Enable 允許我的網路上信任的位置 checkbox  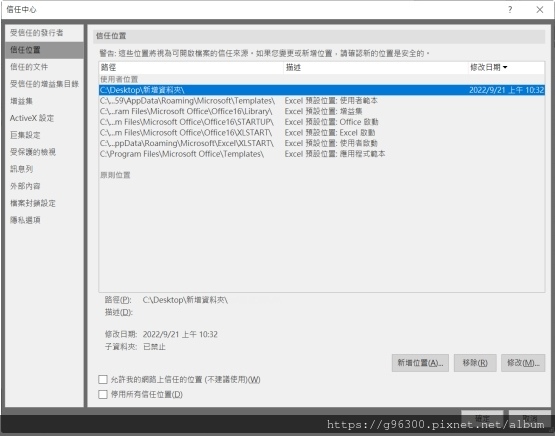[103, 380]
